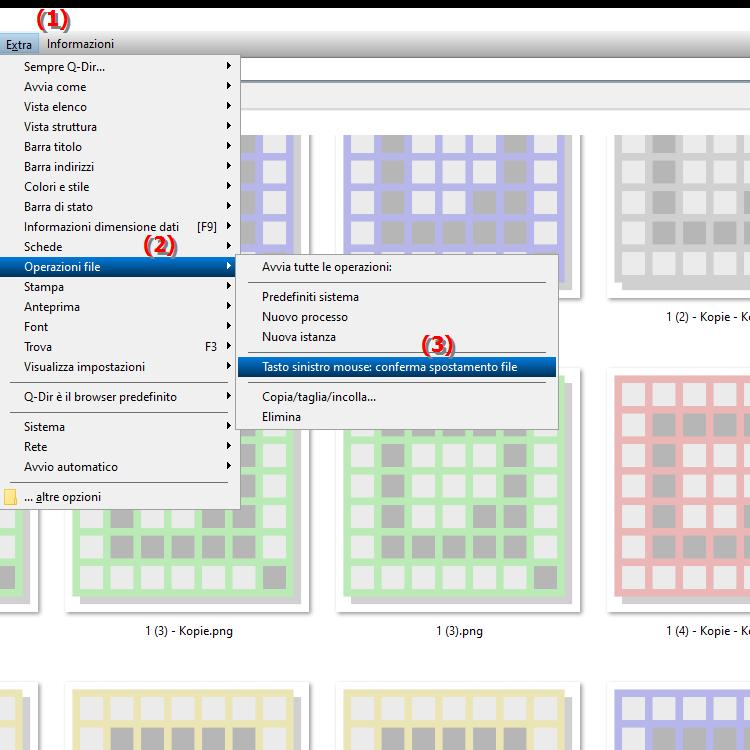Open the Extra menu
The image size is (750, 750).
19,44
